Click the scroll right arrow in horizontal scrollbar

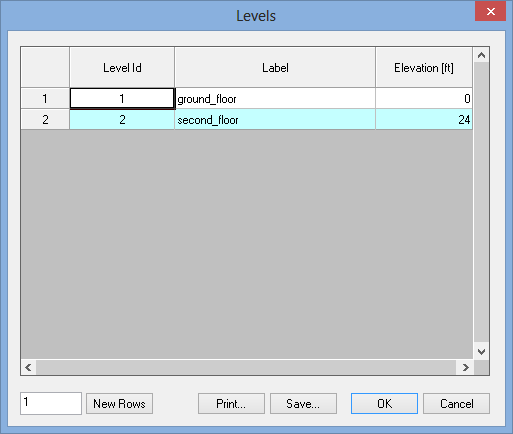pyautogui.click(x=465, y=367)
